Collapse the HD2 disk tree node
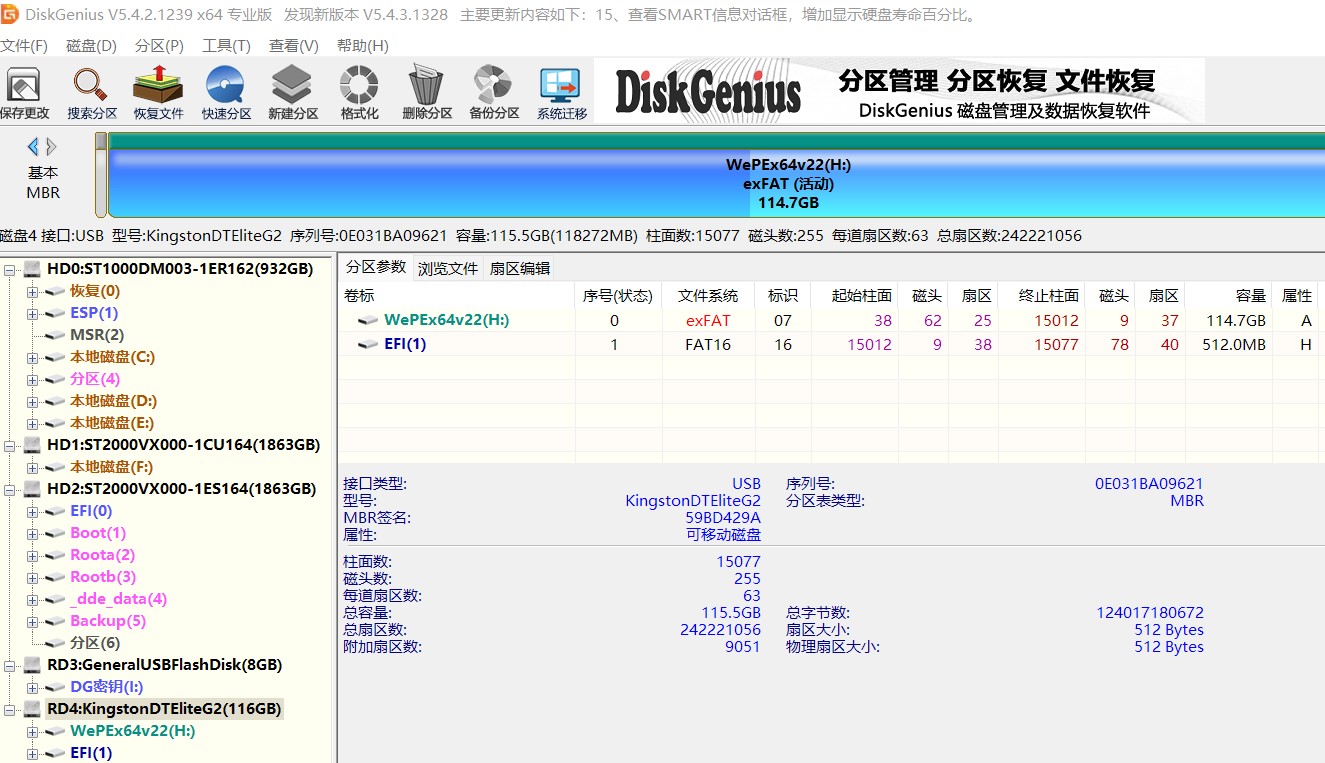The height and width of the screenshot is (763, 1325). click(10, 489)
